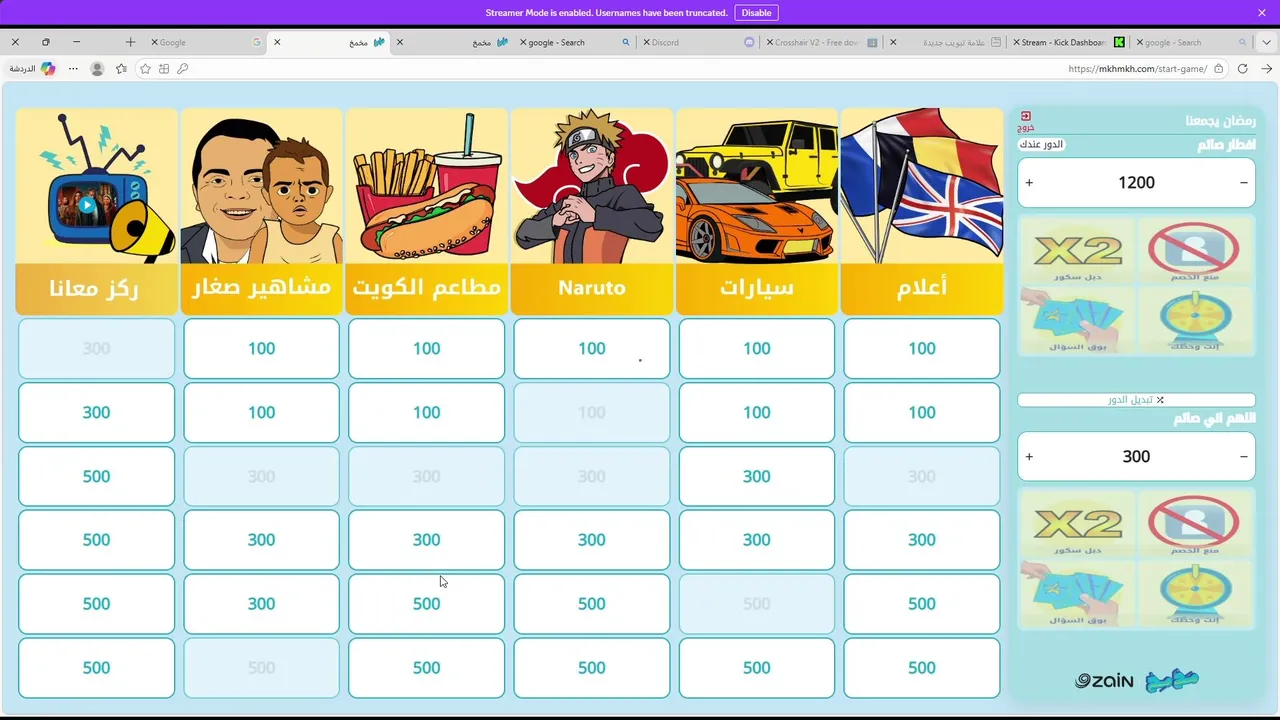Image resolution: width=1280 pixels, height=720 pixels.
Task: Use the إنت وحظك wheel power-up for اللهم اني صائم
Action: [1194, 592]
